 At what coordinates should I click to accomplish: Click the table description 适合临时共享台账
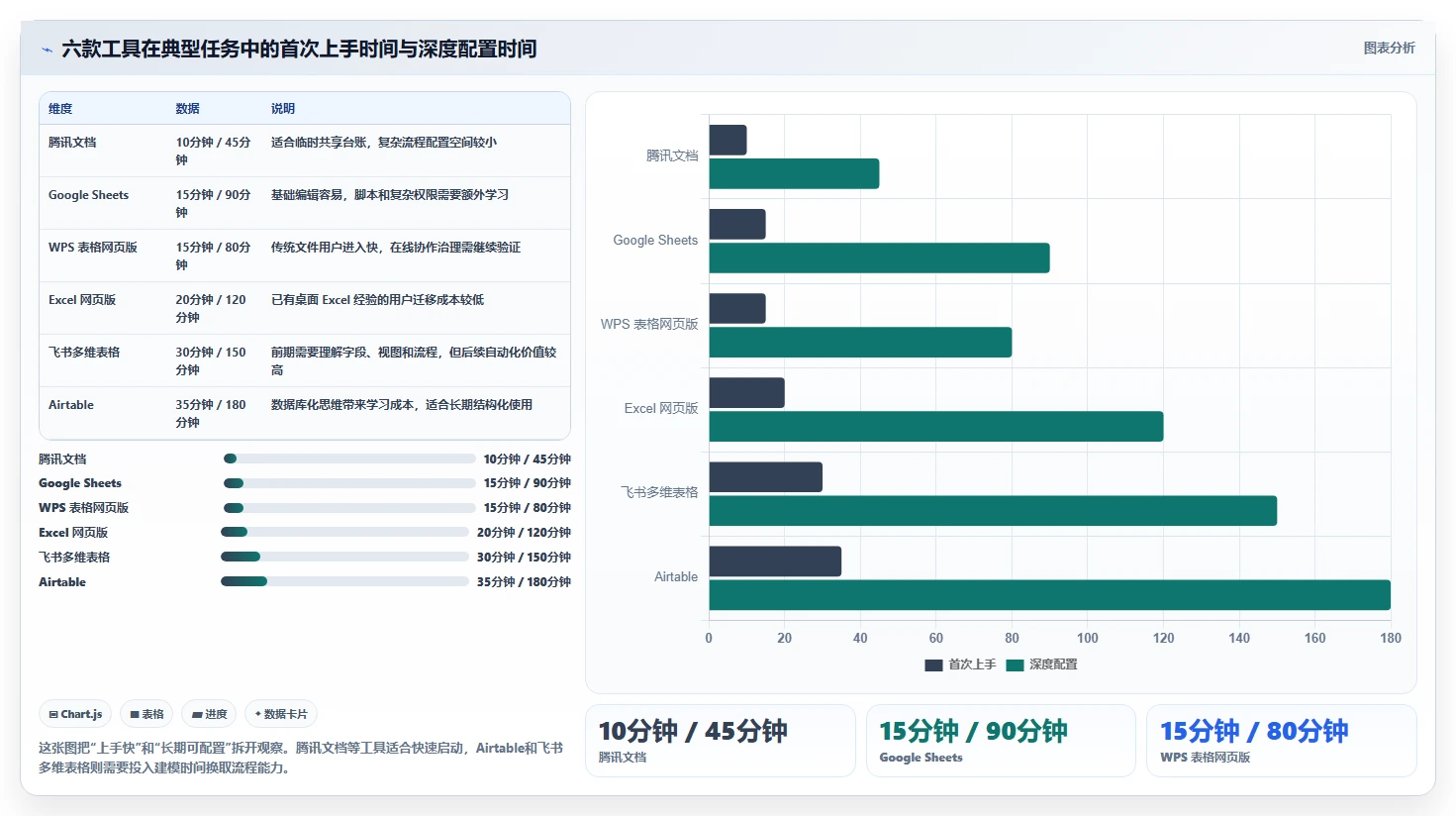(384, 143)
